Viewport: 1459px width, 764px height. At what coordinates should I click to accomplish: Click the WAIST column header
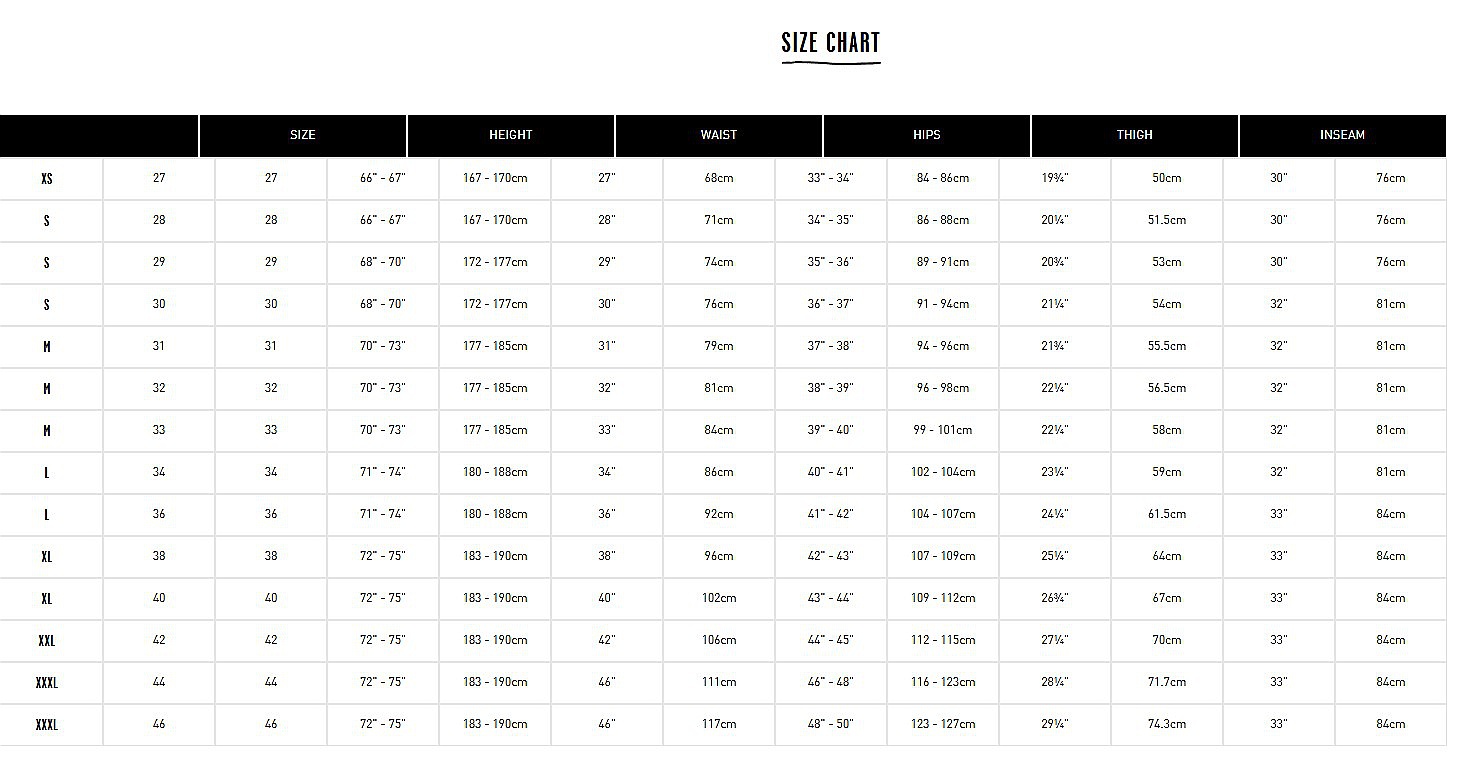tap(719, 135)
